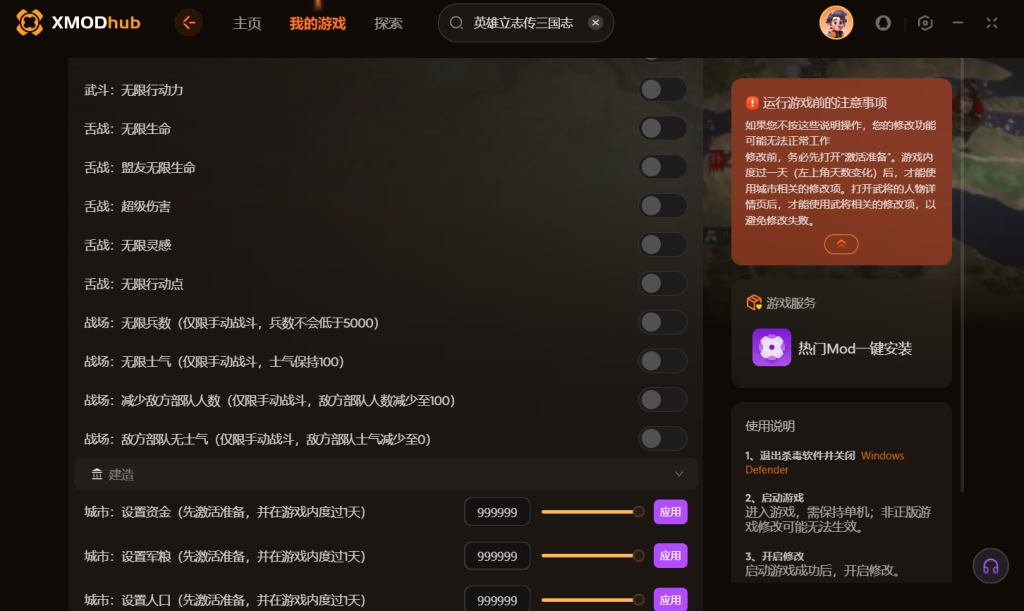Image resolution: width=1024 pixels, height=611 pixels.
Task: Click the search magnifier icon
Action: coord(456,23)
